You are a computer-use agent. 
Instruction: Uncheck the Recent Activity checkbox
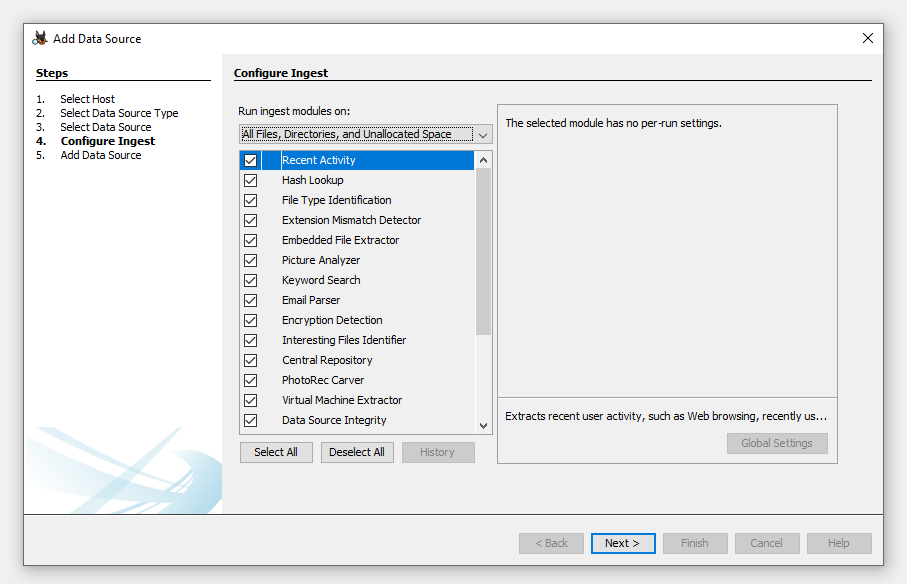[250, 160]
